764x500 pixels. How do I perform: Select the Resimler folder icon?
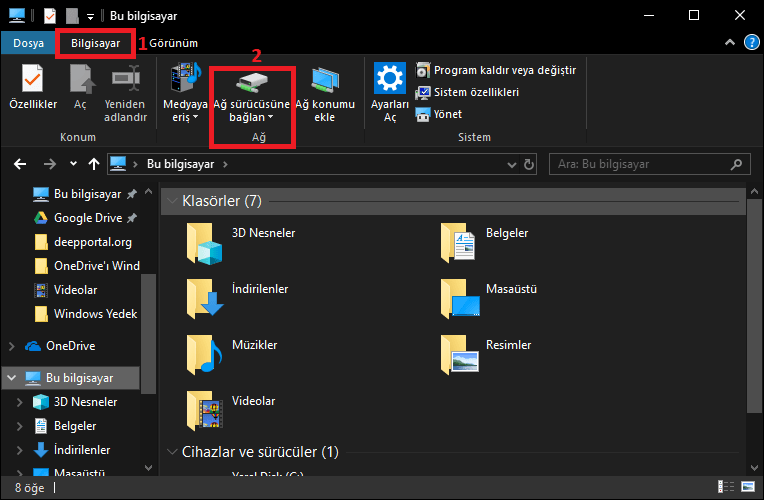click(x=459, y=354)
